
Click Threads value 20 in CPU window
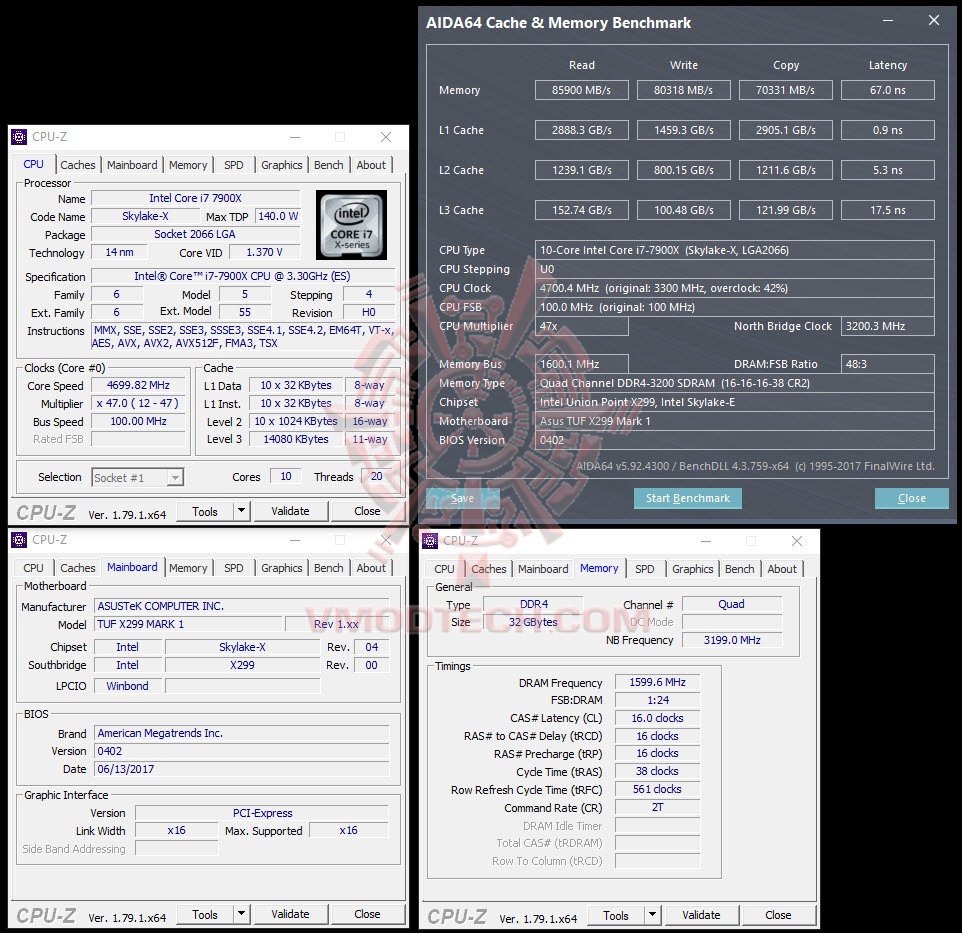coord(377,477)
